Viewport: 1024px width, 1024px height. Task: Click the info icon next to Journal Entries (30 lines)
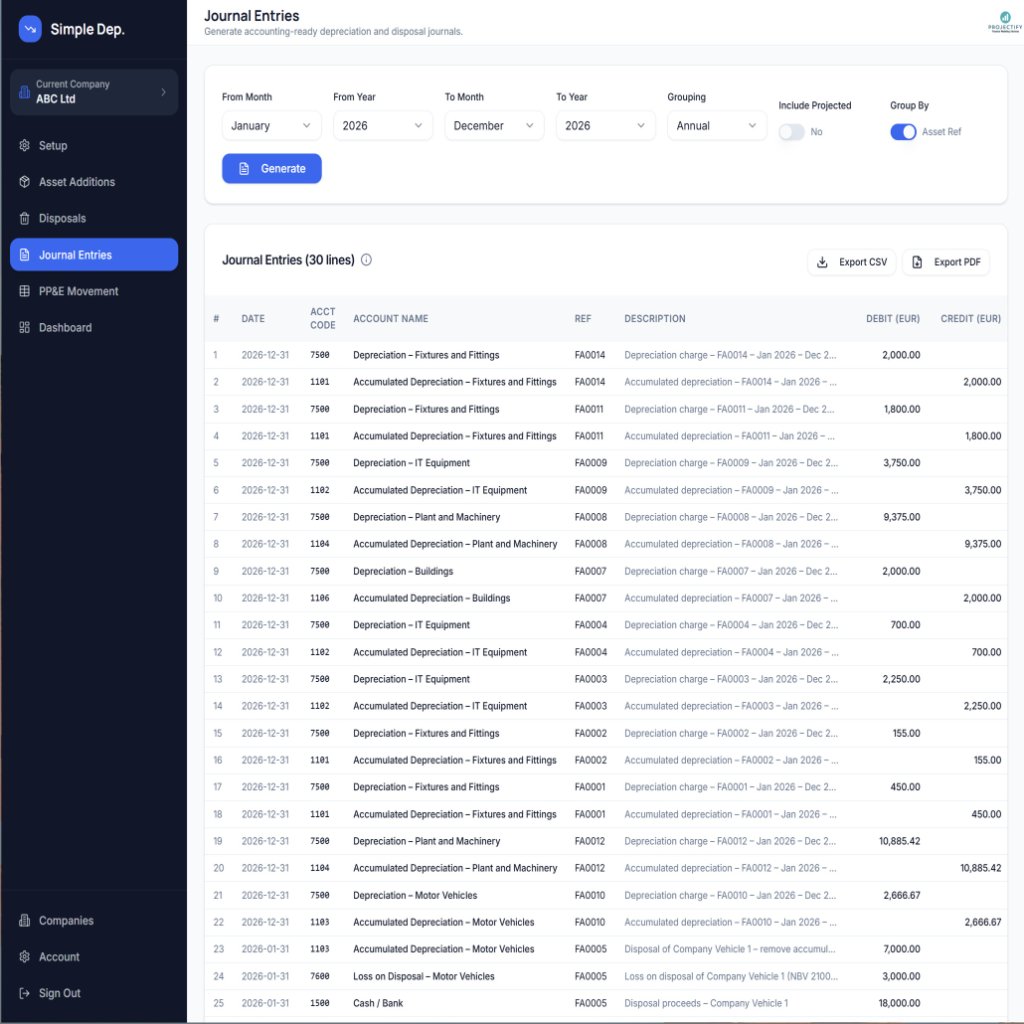click(x=366, y=260)
